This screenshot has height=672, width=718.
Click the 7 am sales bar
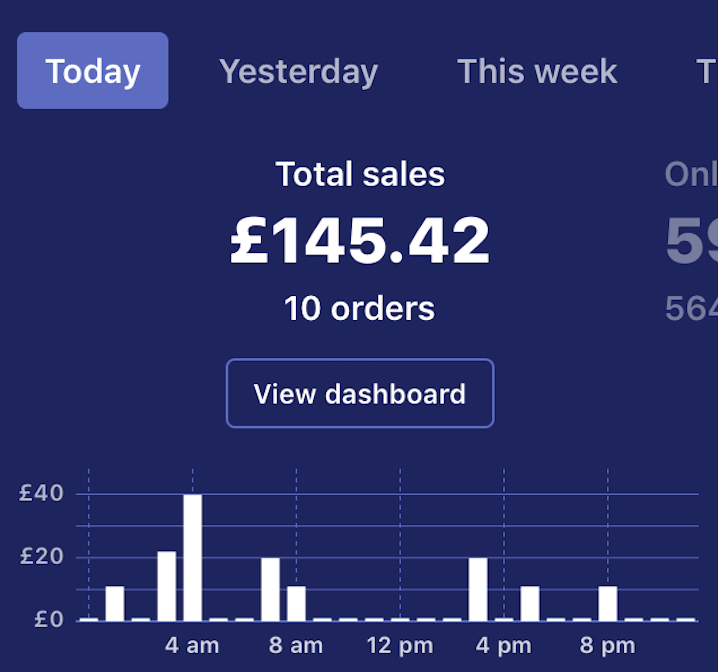tap(271, 588)
